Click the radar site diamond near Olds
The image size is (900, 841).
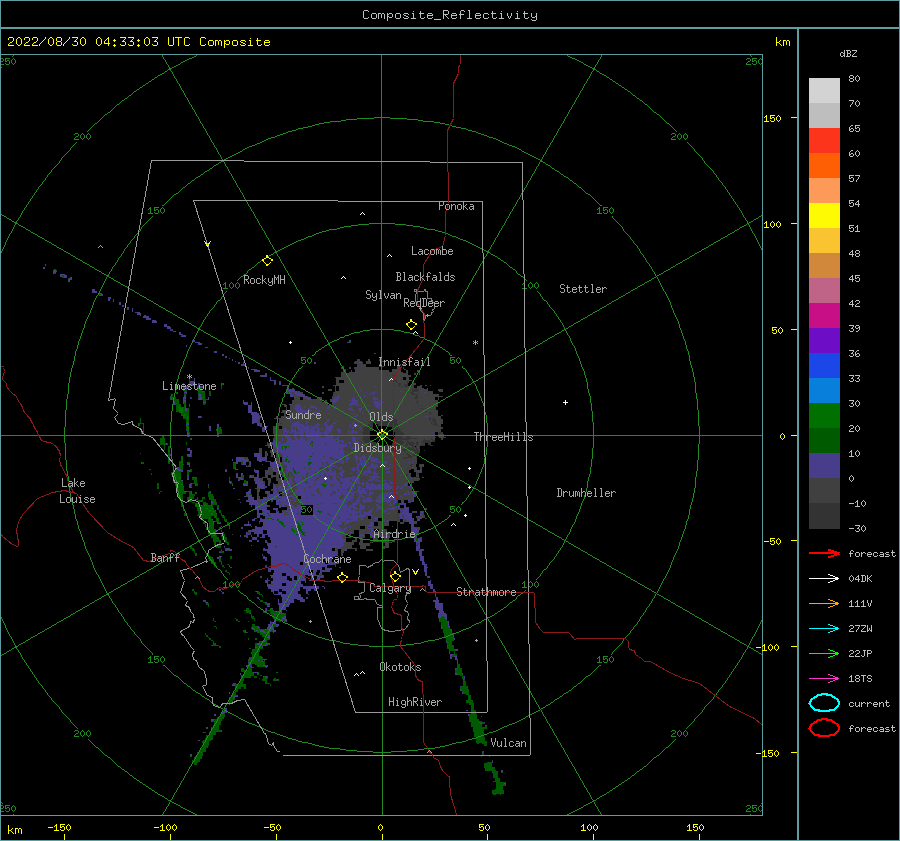(382, 435)
